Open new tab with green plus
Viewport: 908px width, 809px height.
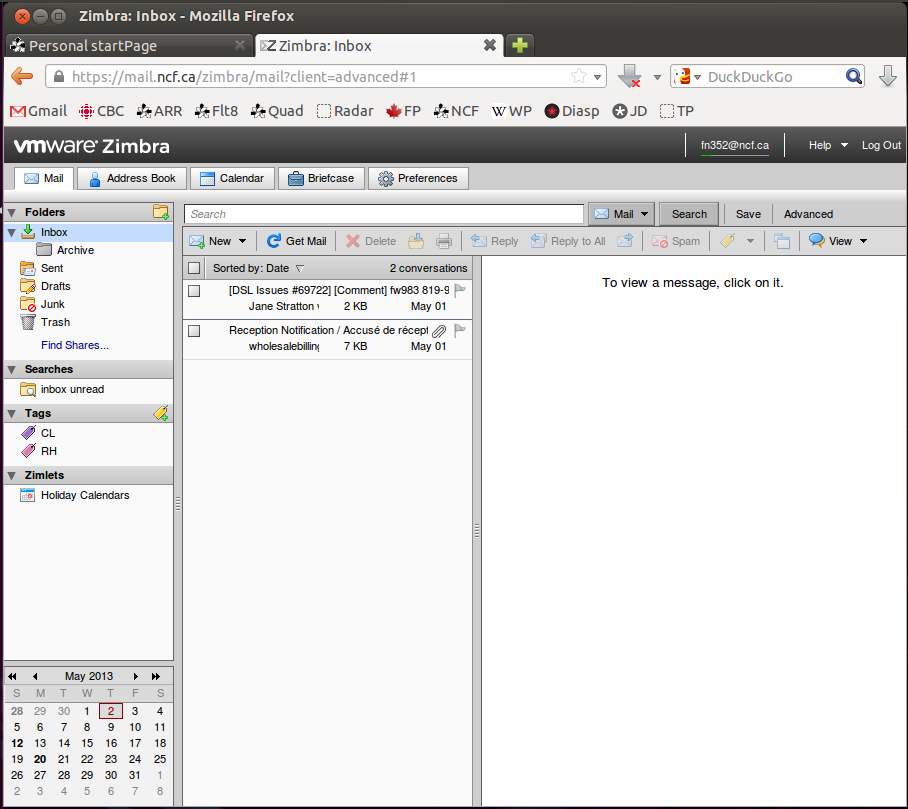[x=519, y=45]
